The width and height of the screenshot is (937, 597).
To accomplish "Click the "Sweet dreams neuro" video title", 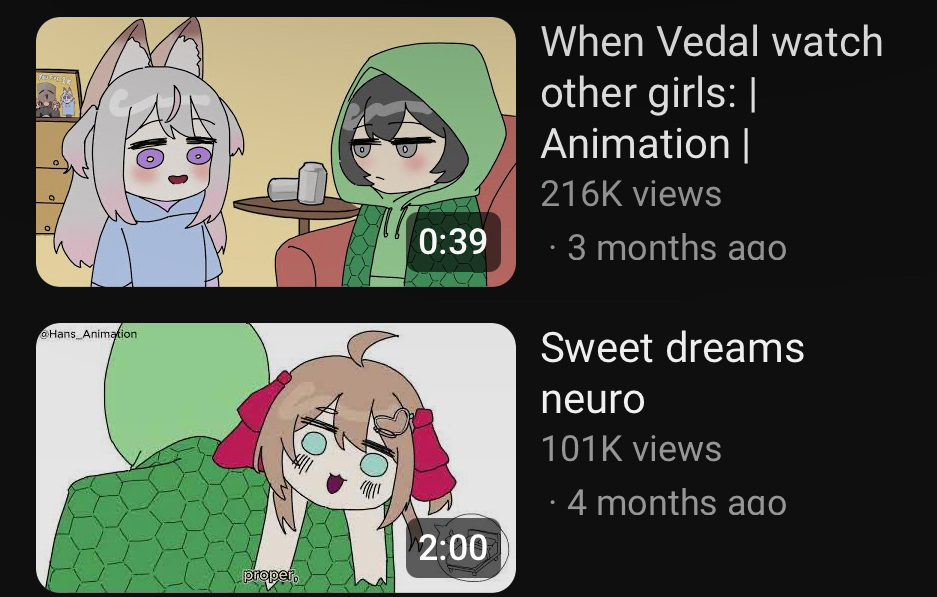I will tap(672, 373).
